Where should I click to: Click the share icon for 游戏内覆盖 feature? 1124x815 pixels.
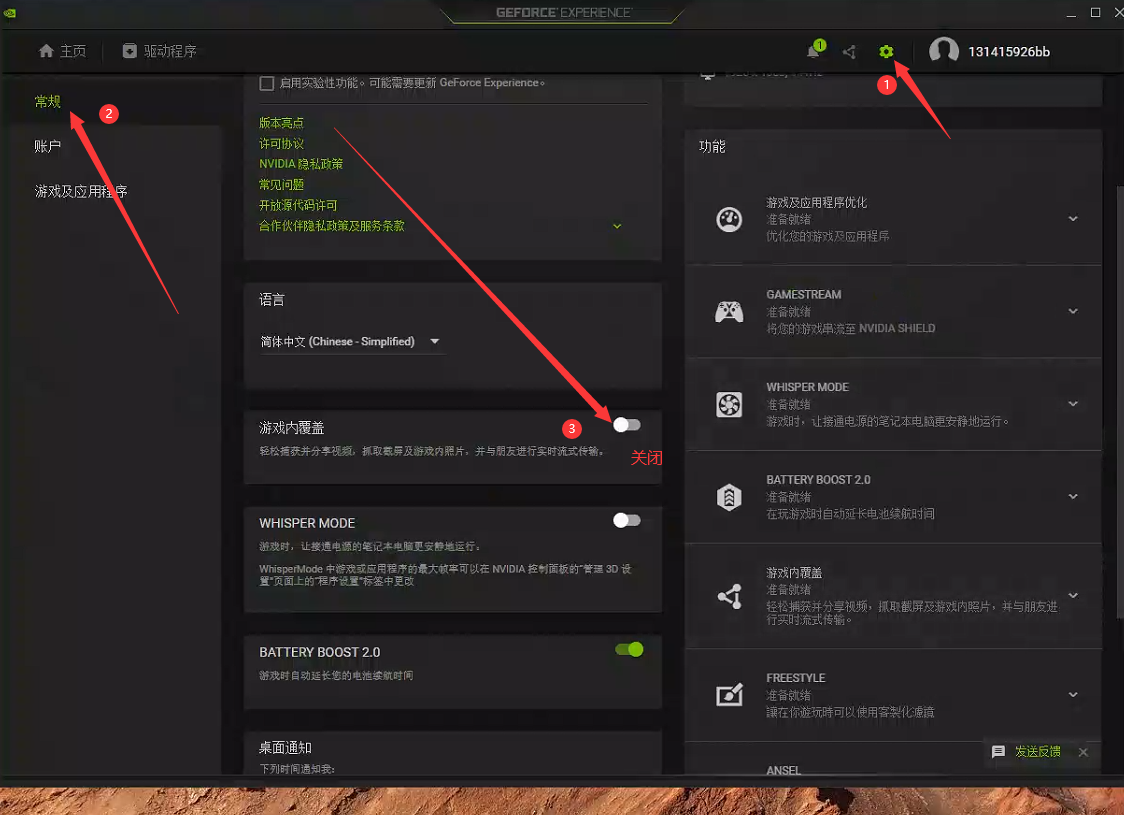730,596
